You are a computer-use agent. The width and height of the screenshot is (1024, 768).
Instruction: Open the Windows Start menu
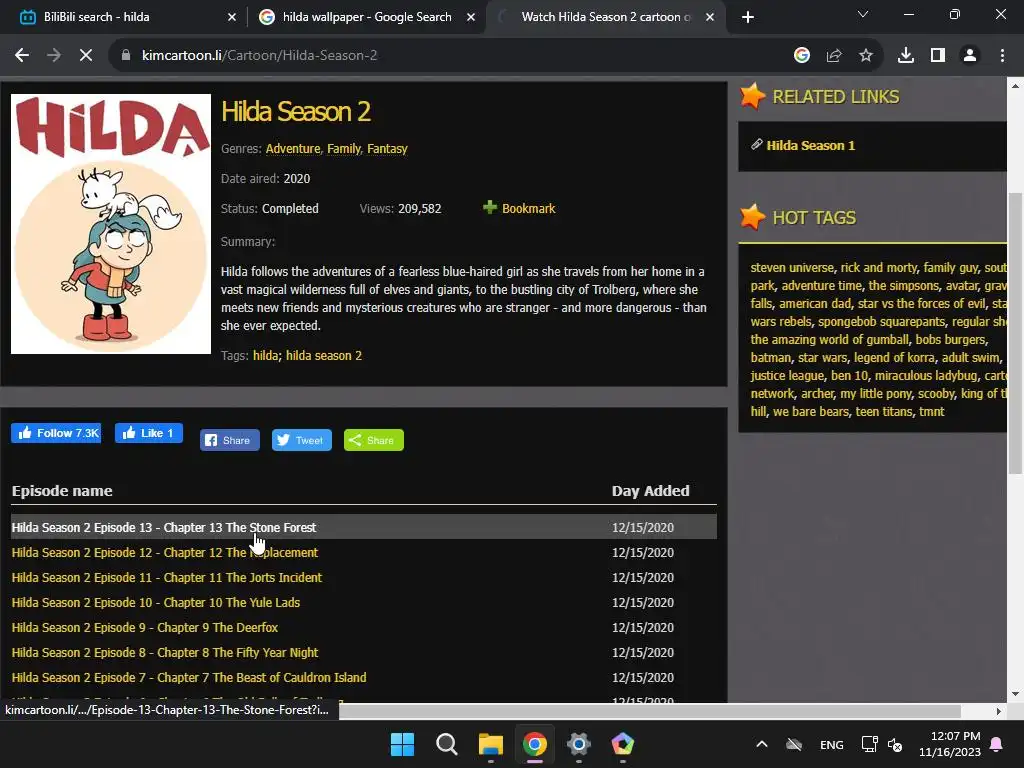[402, 744]
